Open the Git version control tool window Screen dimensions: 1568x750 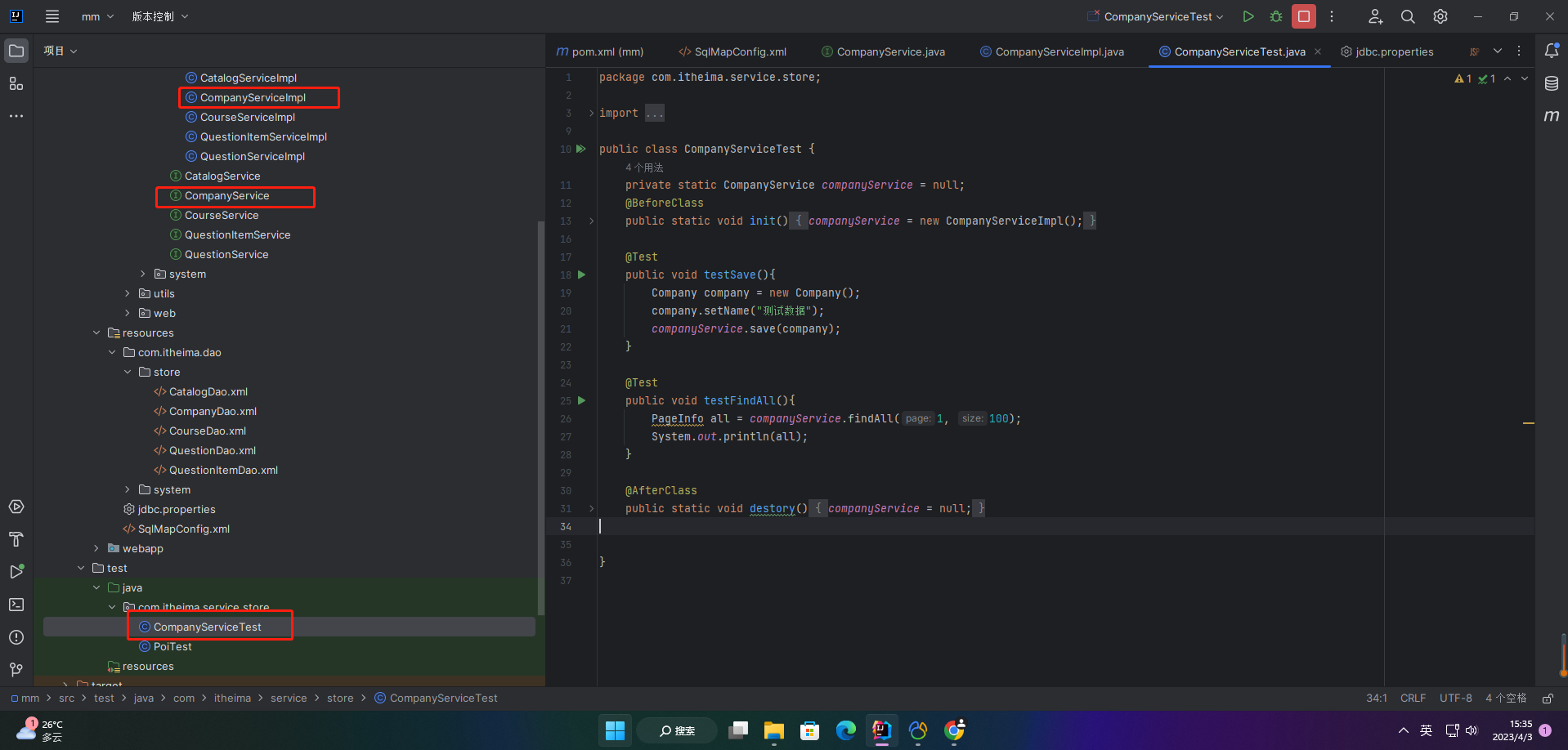click(x=16, y=670)
